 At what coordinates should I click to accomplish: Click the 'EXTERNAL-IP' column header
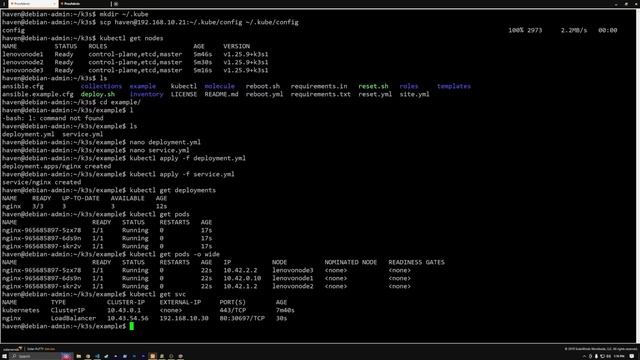click(180, 302)
